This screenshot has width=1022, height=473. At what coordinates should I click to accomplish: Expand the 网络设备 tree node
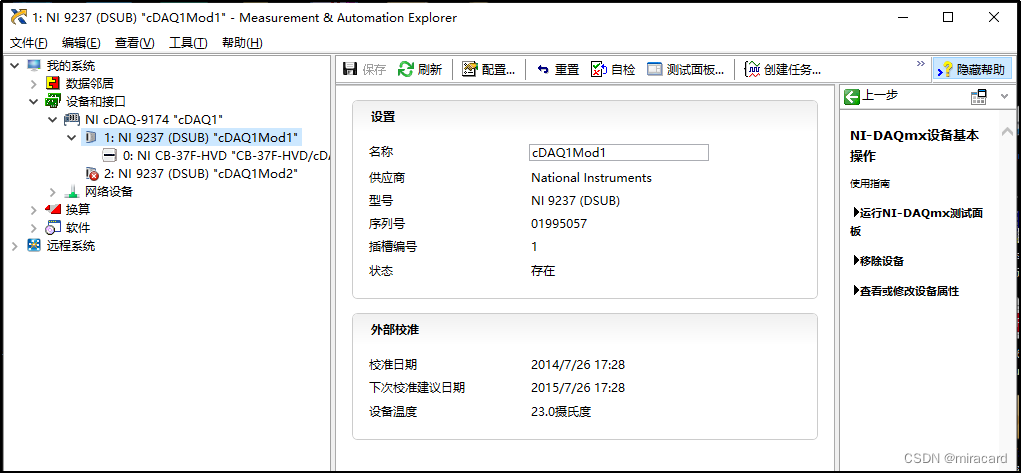coord(53,192)
